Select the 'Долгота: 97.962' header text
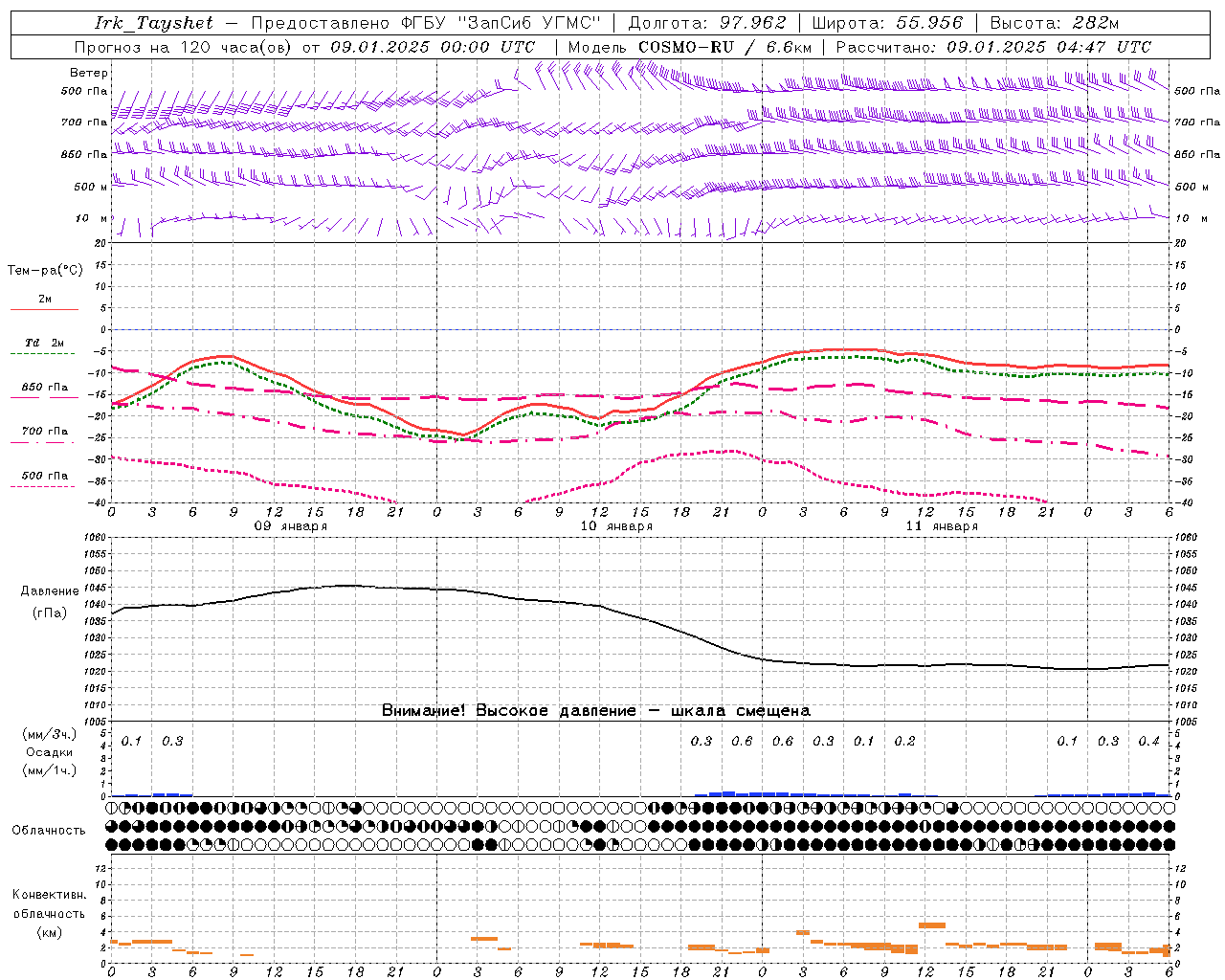 [x=706, y=23]
